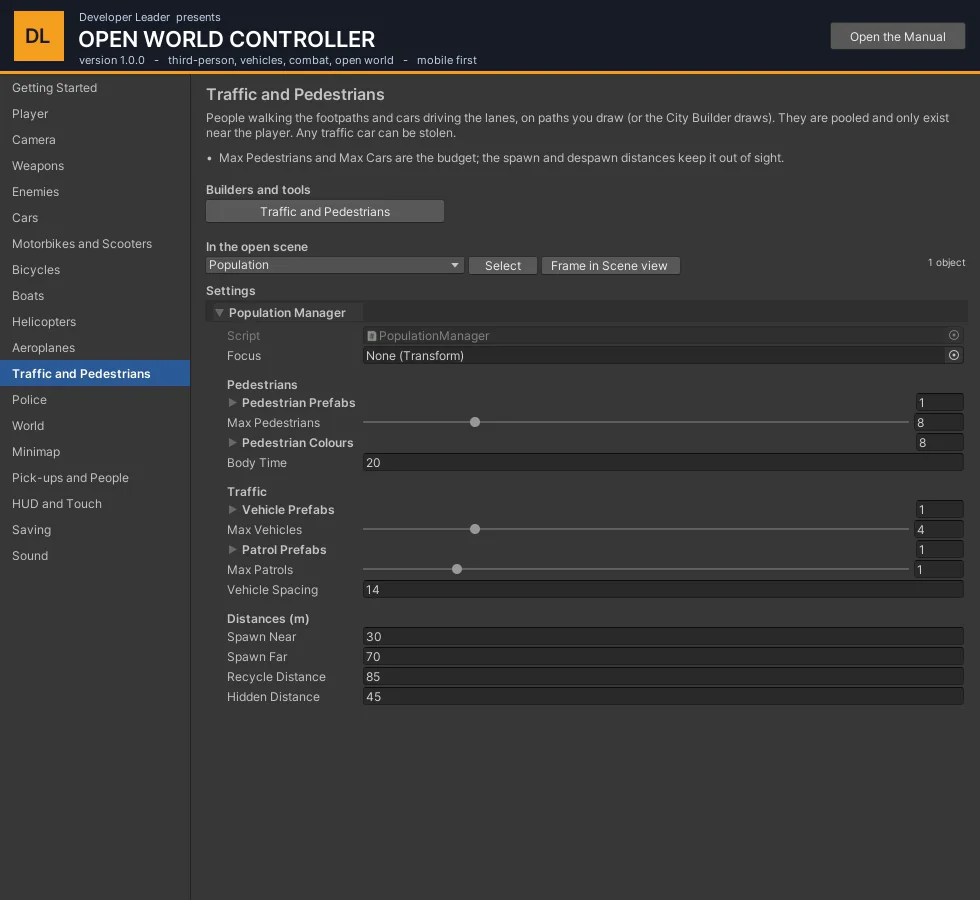Viewport: 980px width, 900px height.
Task: Click Frame in Scene view button
Action: (x=610, y=266)
